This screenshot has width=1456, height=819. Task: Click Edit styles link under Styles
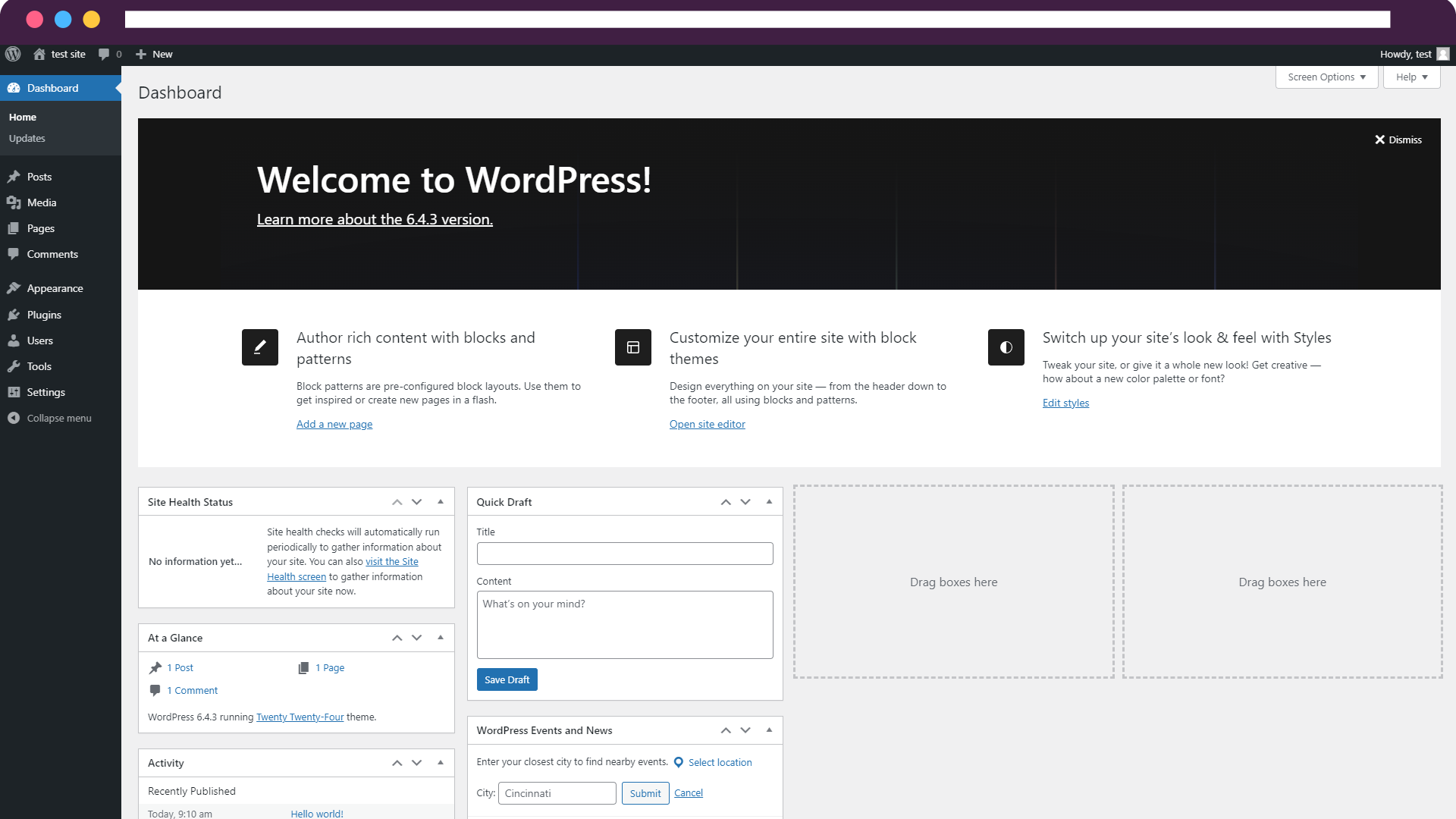click(x=1066, y=402)
